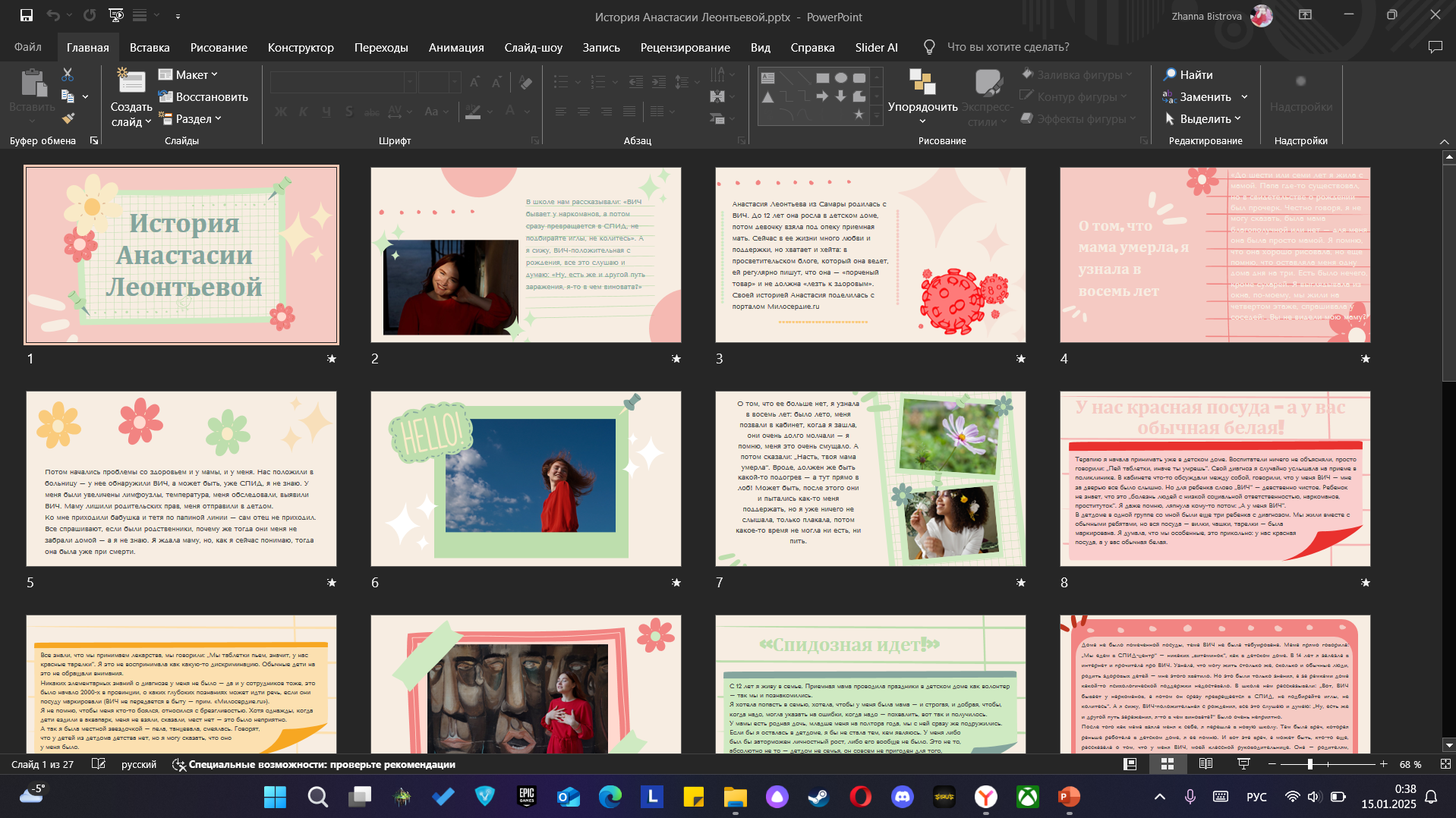Expand the Выделить select dropdown
The image size is (1456, 818).
click(x=1203, y=118)
